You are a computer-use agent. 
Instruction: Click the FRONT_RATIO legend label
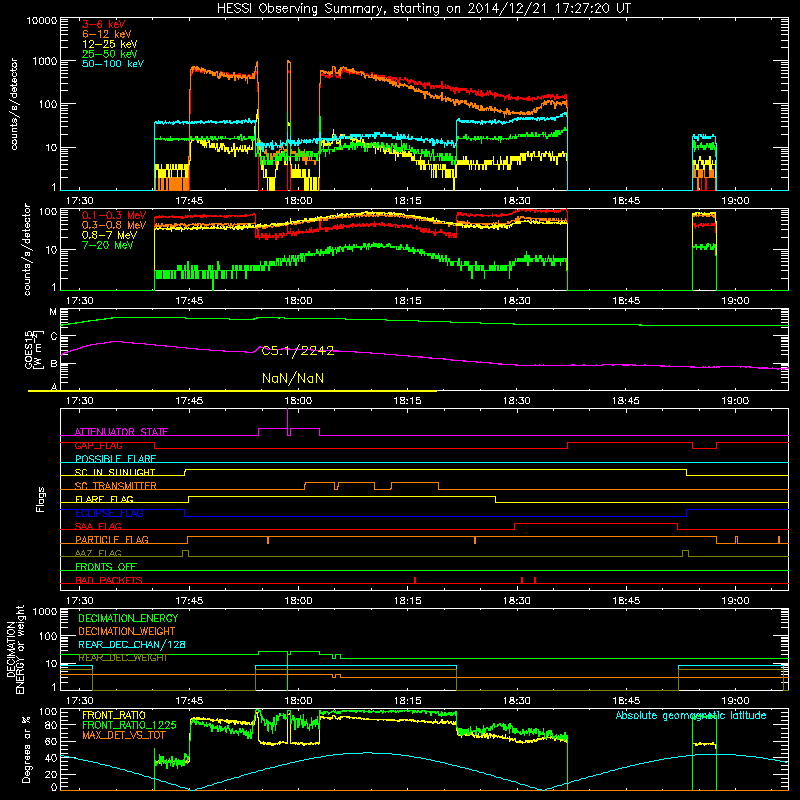click(114, 715)
